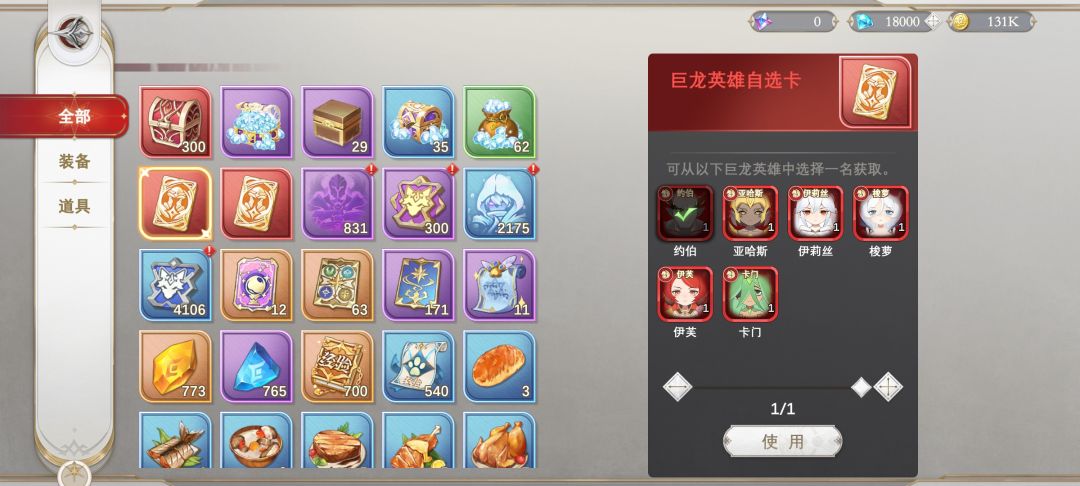Screen dimensions: 1080x486
Task: Select the blue crystal item showing 765
Action: (x=256, y=366)
